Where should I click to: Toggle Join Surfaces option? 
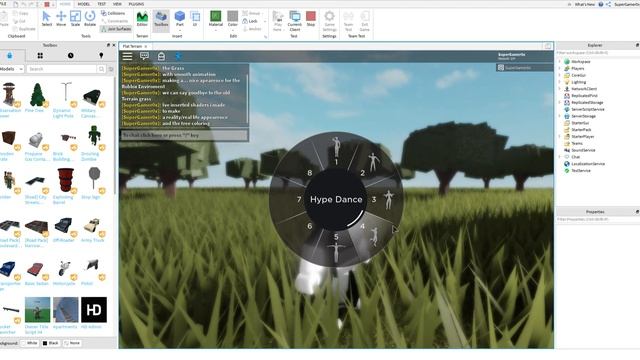click(x=116, y=29)
